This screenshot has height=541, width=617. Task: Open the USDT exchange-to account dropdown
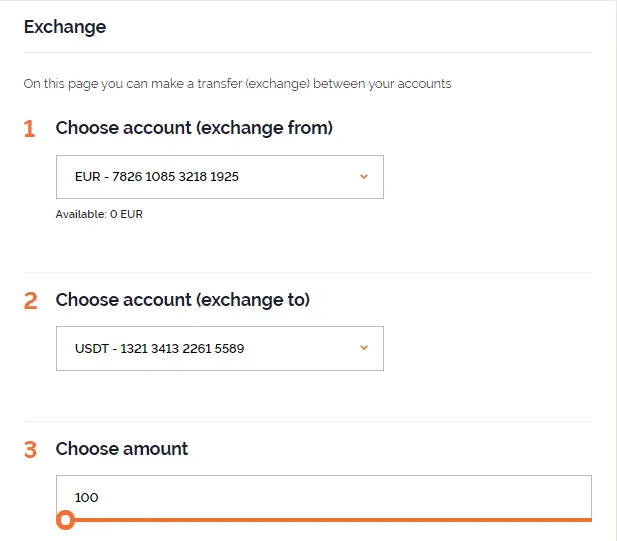coord(220,348)
